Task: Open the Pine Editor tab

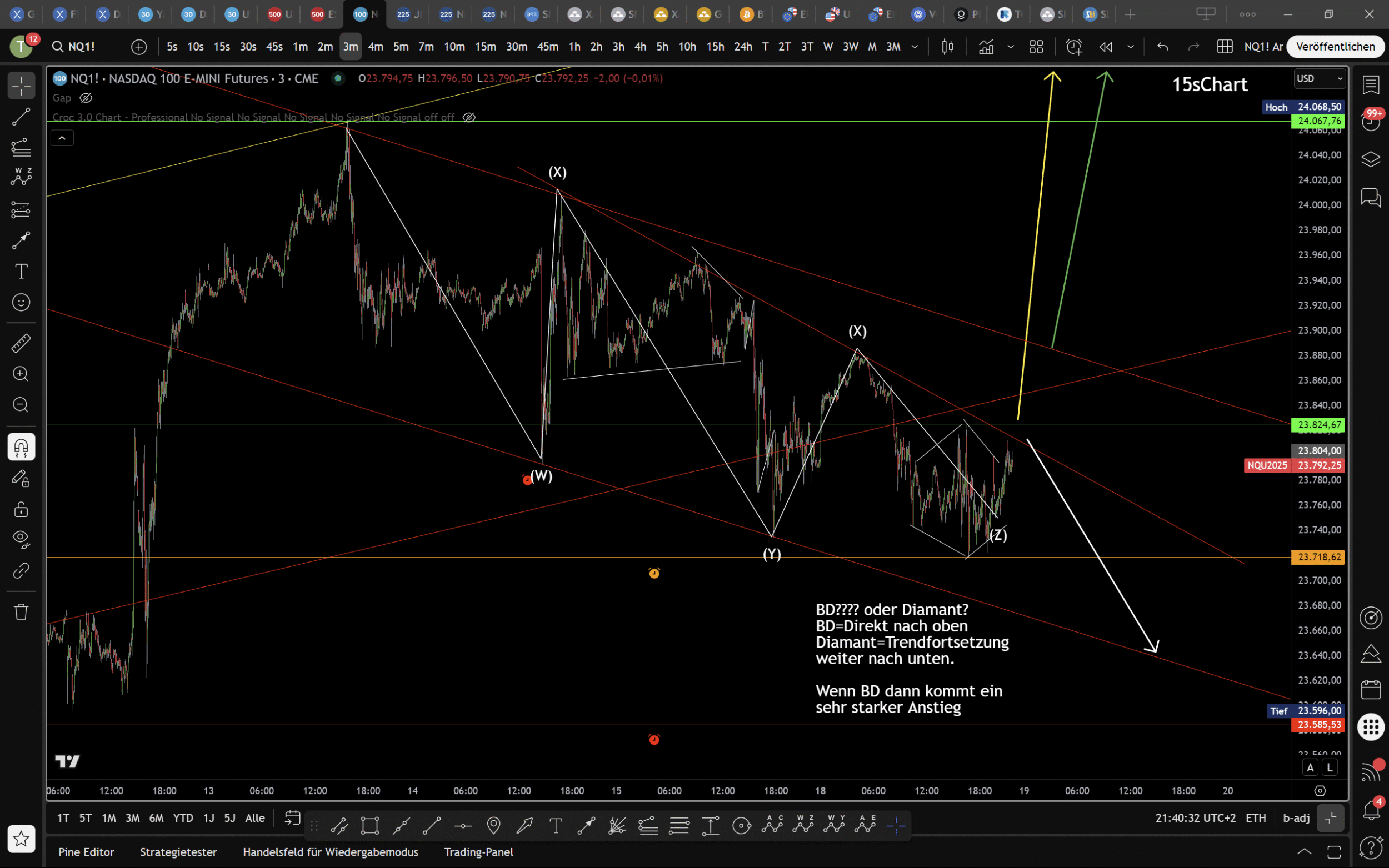Action: [x=86, y=852]
